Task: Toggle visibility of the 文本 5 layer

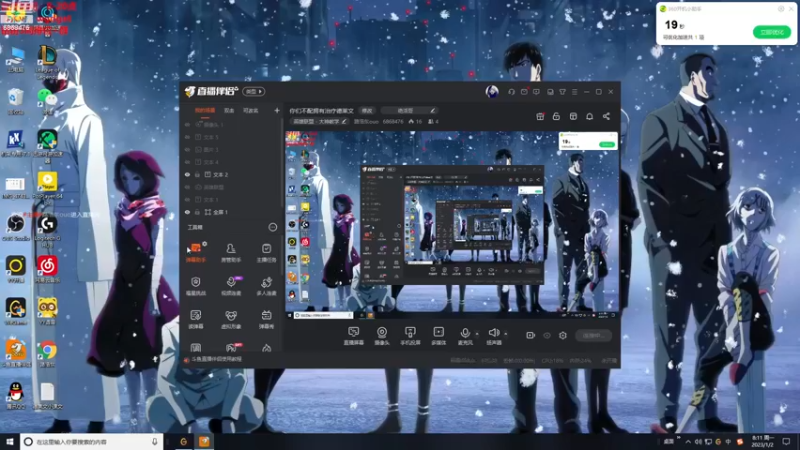Action: [x=187, y=137]
